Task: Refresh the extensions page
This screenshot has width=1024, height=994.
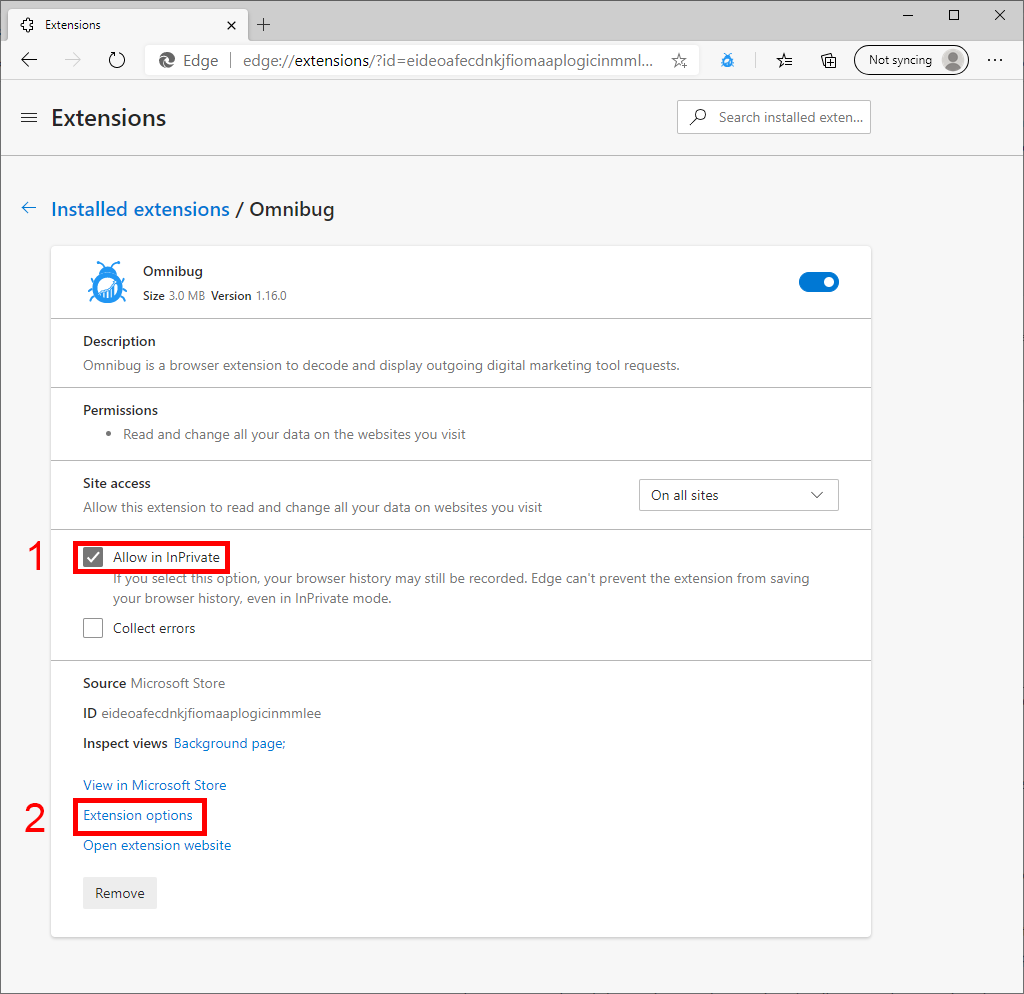Action: 116,60
